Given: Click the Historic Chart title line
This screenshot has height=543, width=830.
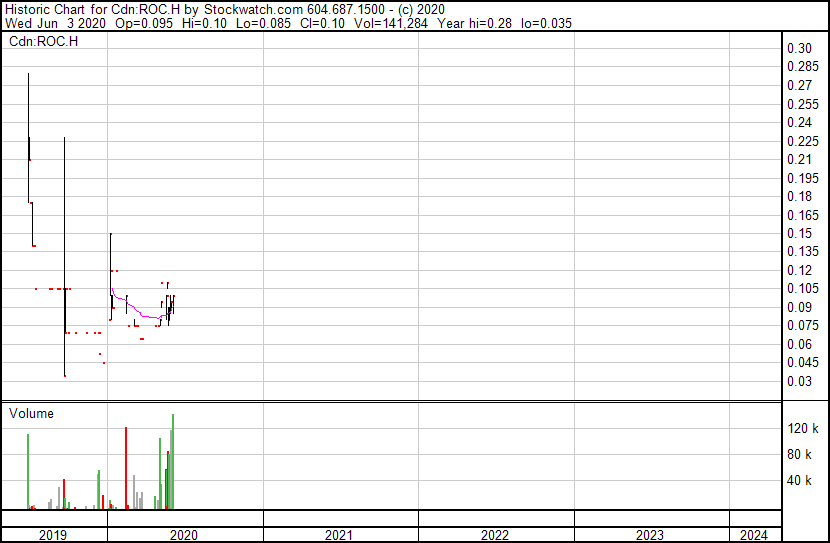Looking at the screenshot, I should (x=225, y=10).
